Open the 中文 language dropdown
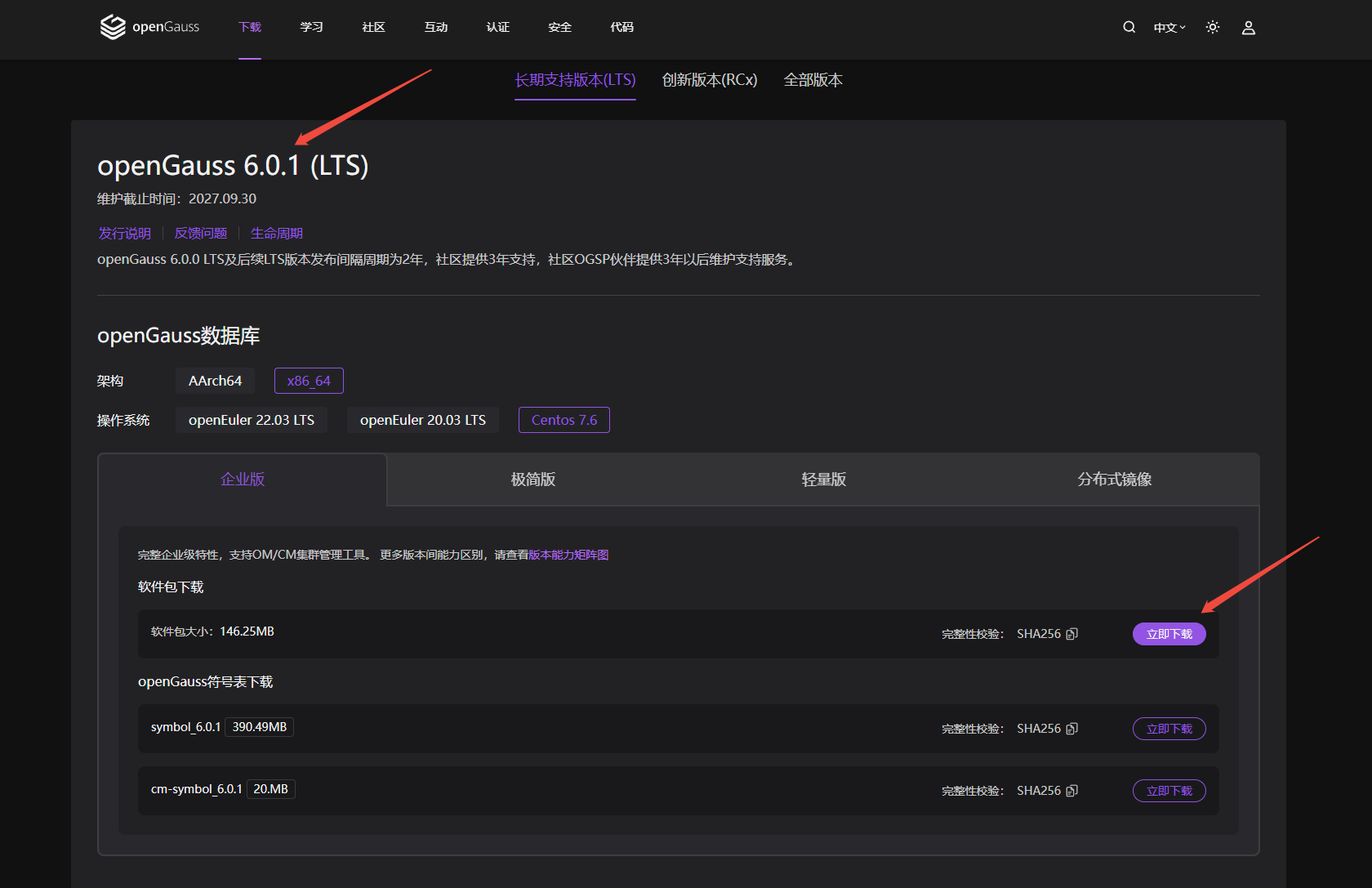 [x=1169, y=27]
